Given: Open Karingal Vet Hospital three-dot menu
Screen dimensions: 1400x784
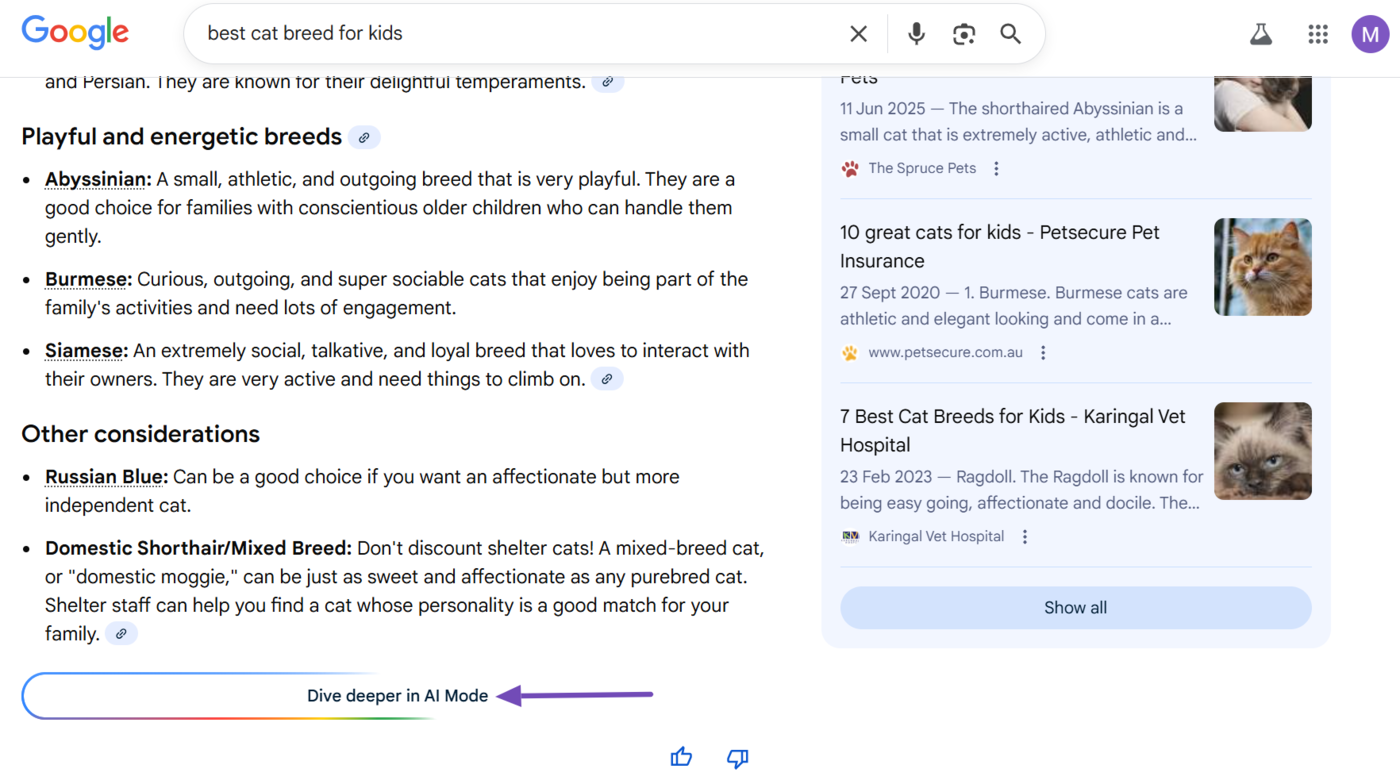Looking at the screenshot, I should (1024, 536).
